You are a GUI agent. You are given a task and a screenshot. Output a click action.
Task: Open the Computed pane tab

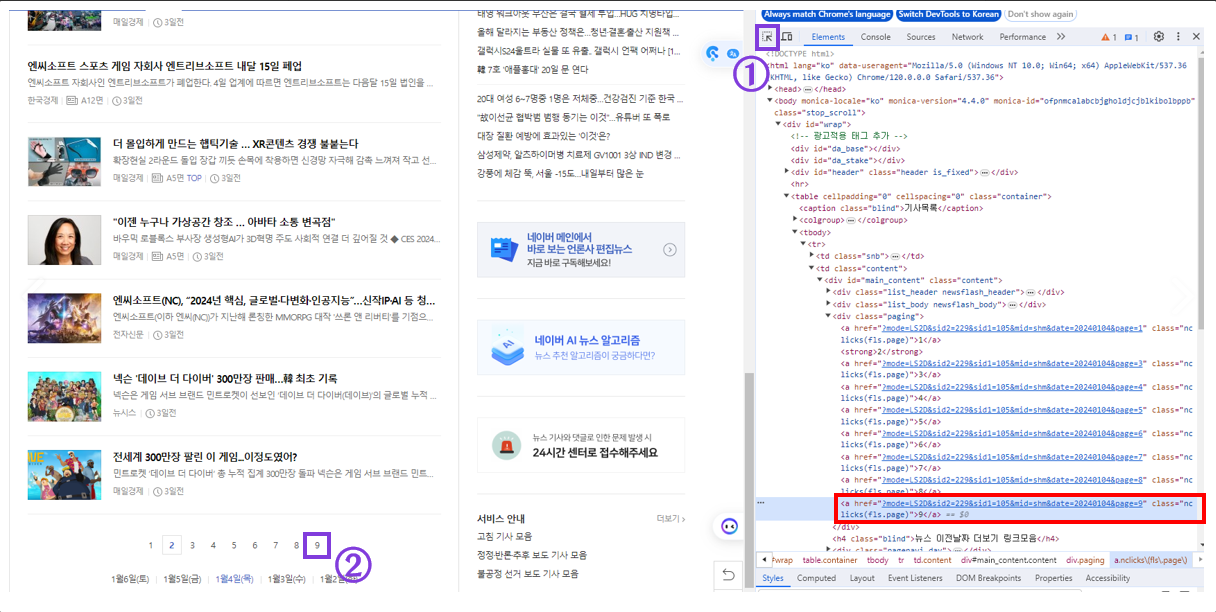[x=816, y=578]
